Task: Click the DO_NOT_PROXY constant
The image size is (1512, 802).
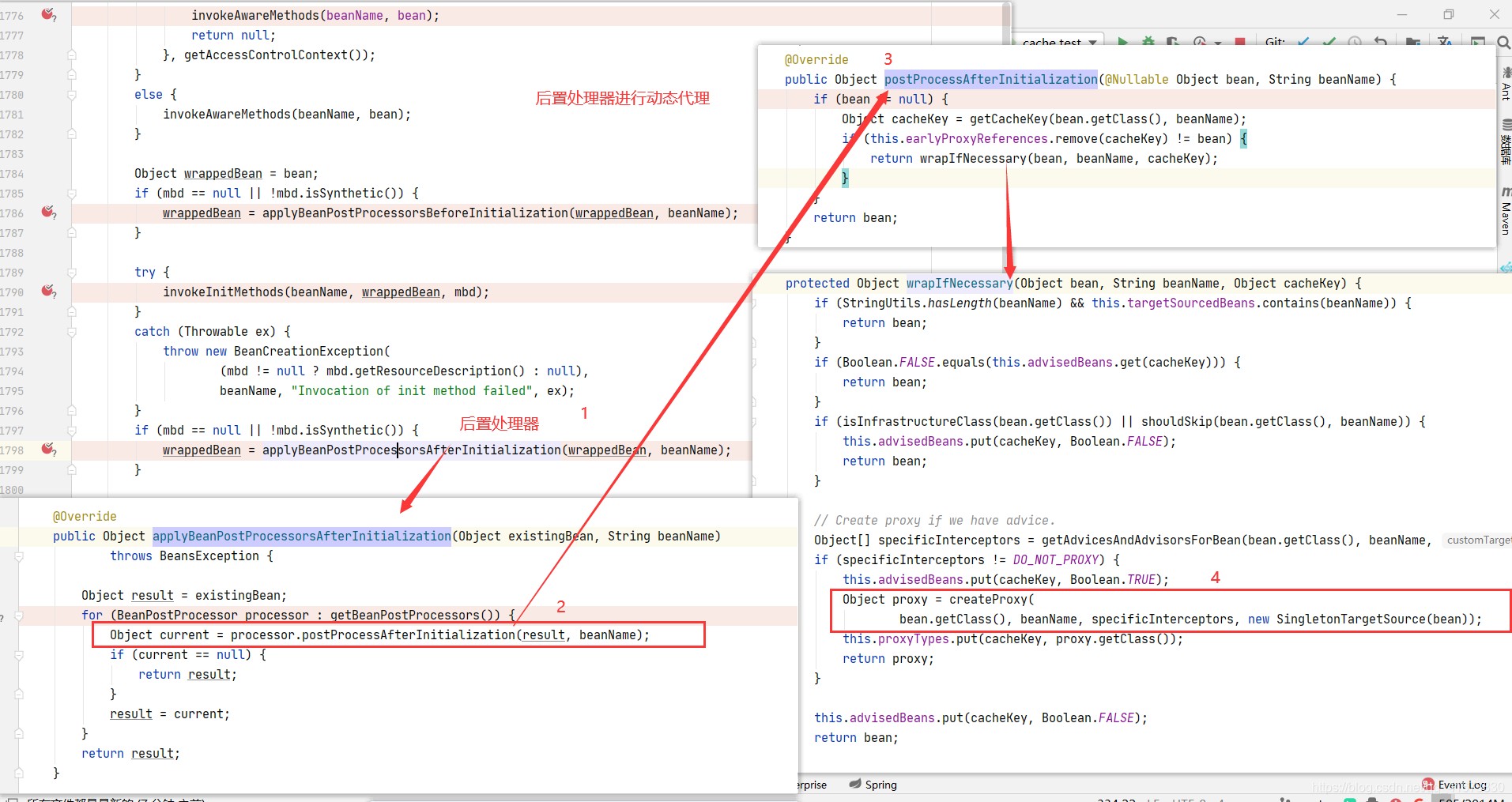Action: [1056, 559]
